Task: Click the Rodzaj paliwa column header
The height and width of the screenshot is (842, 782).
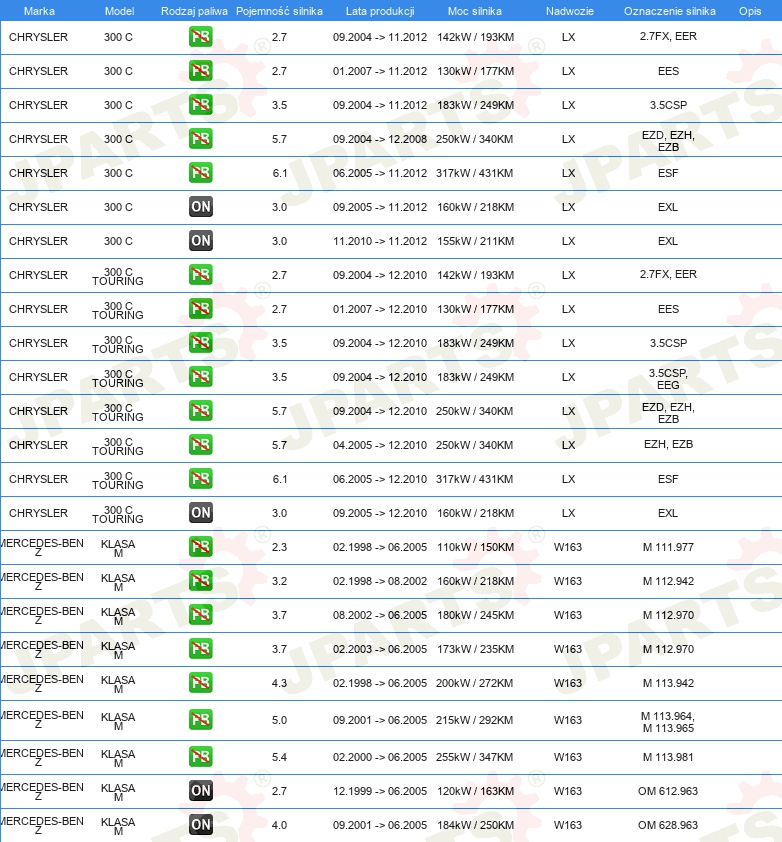Action: click(194, 11)
